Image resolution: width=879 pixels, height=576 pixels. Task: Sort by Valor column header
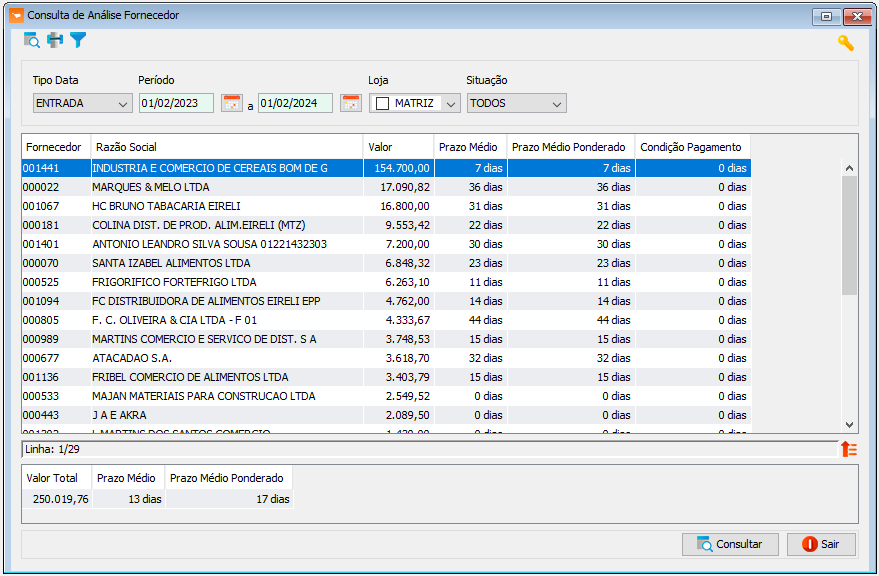click(x=399, y=147)
